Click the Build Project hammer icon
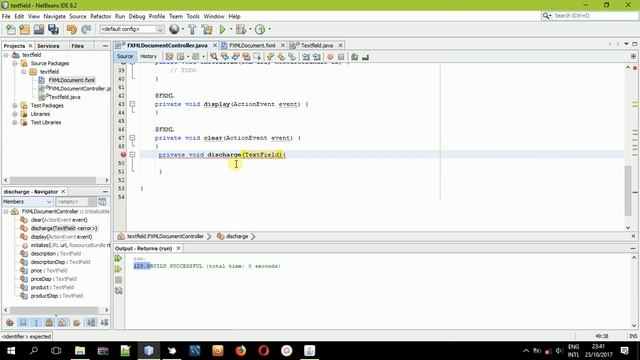Screen dimensions: 640x360 [192, 29]
